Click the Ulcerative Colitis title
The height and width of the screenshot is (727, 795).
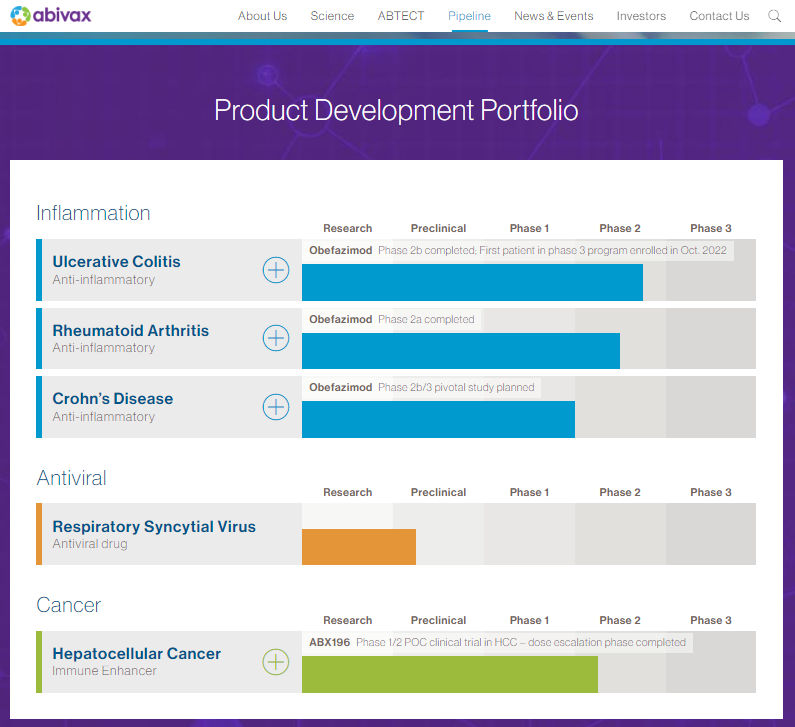tap(117, 262)
